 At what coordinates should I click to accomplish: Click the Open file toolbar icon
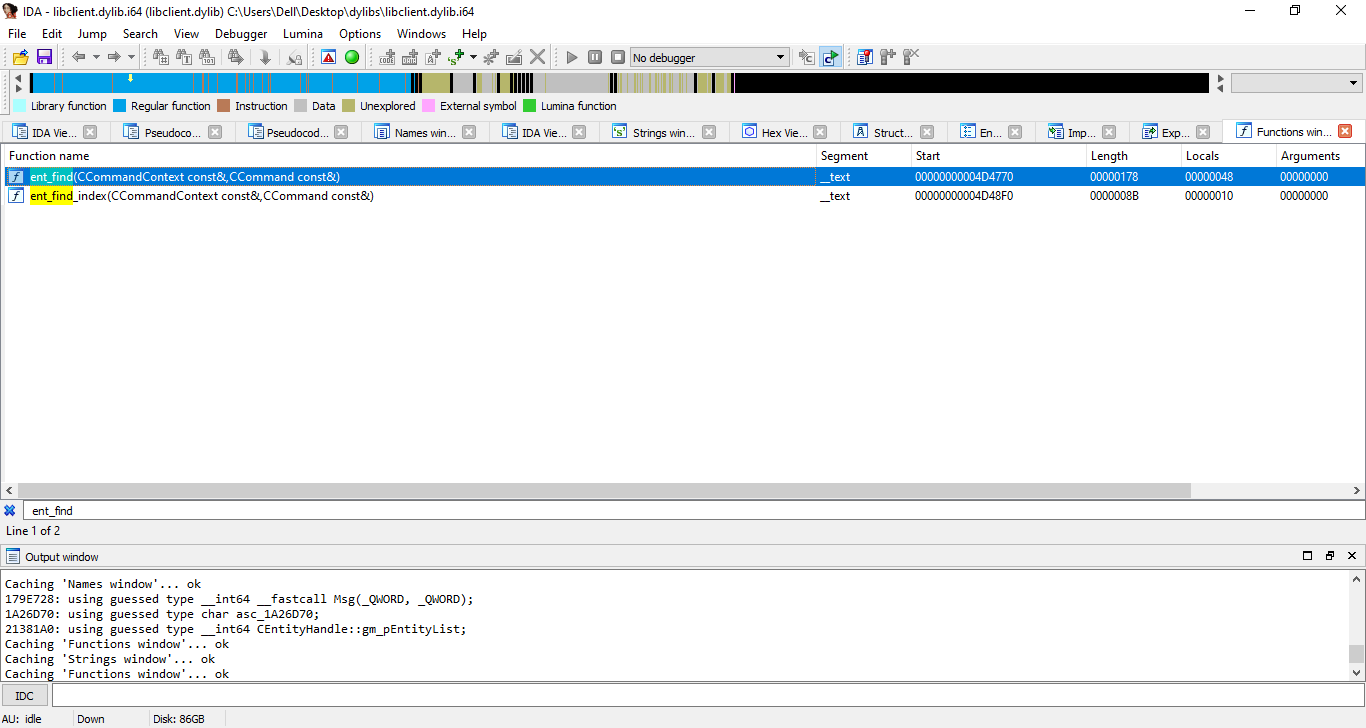coord(20,57)
